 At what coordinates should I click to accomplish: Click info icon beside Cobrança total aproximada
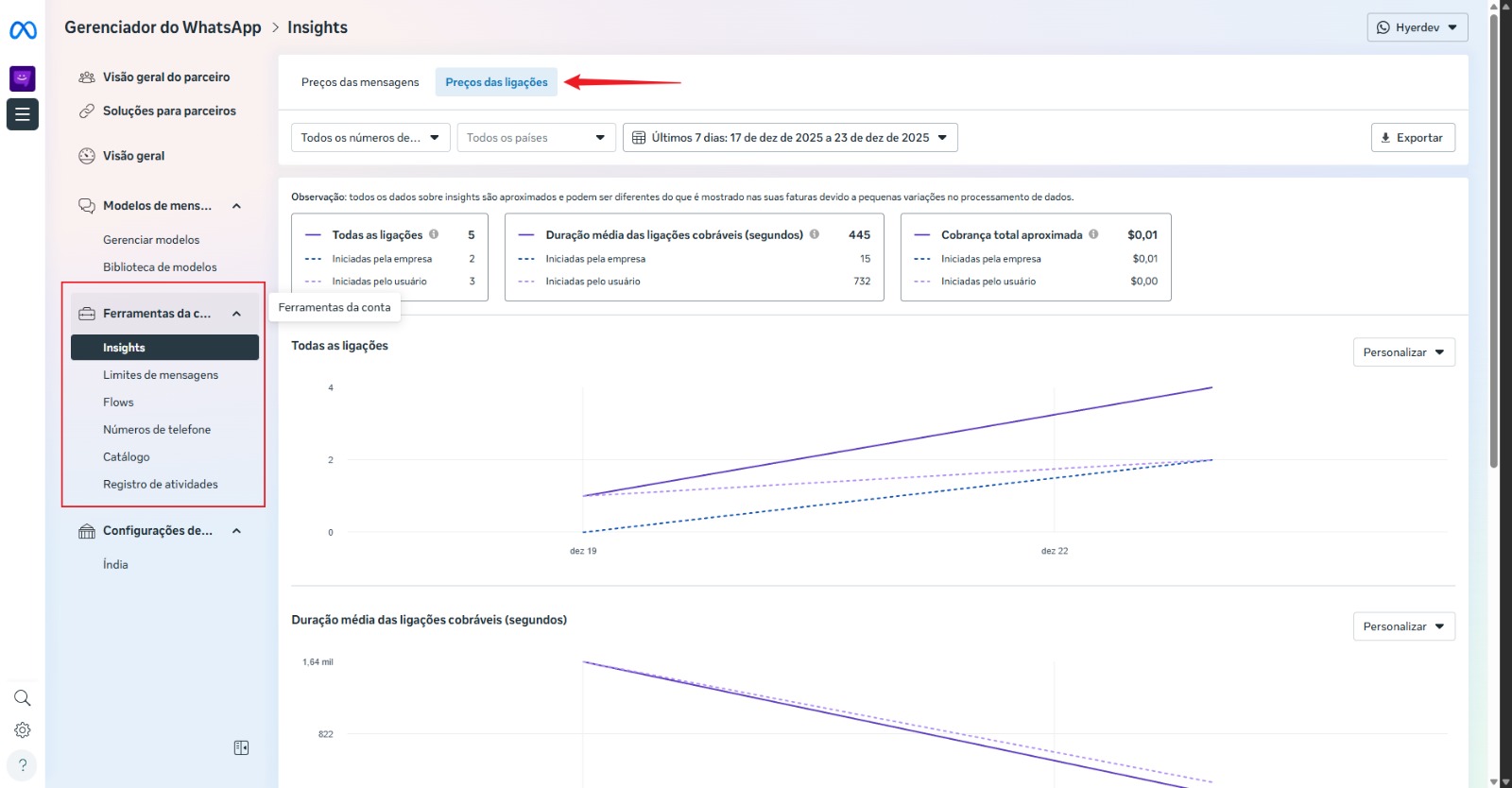pos(1093,234)
